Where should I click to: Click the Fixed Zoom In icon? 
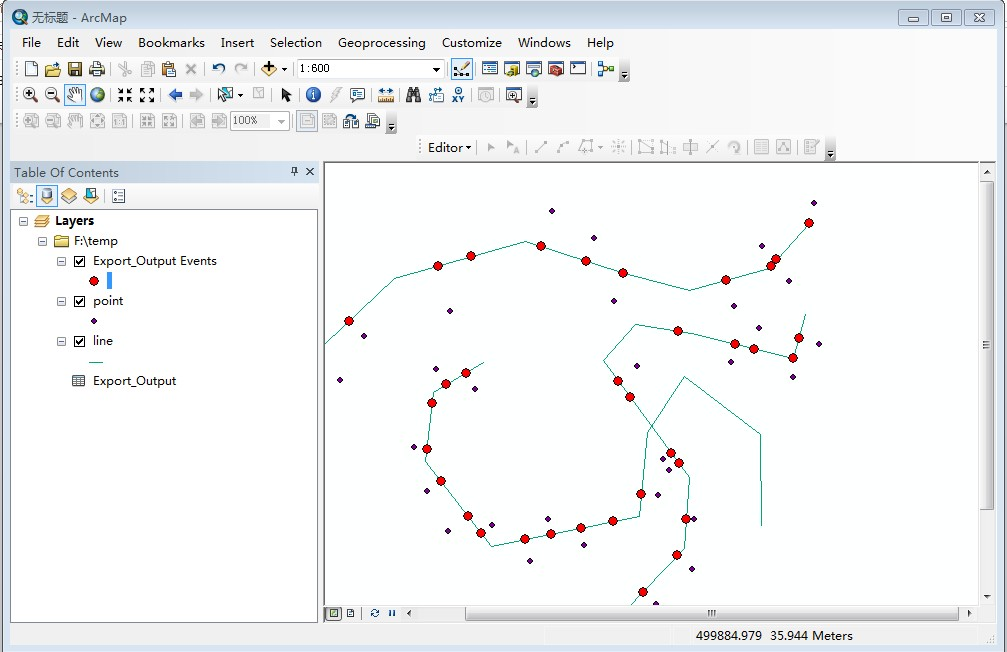pyautogui.click(x=125, y=95)
